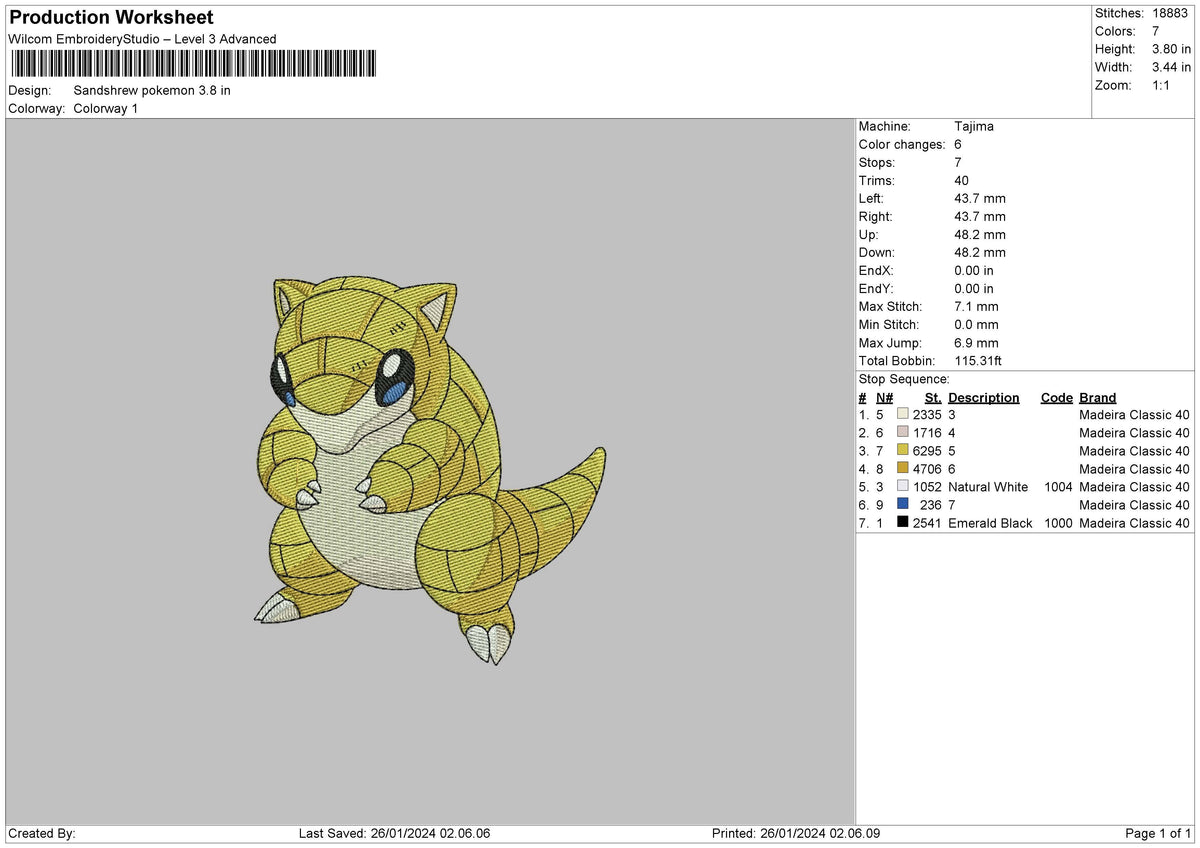
Task: Click the 'Description' column header
Action: (984, 398)
